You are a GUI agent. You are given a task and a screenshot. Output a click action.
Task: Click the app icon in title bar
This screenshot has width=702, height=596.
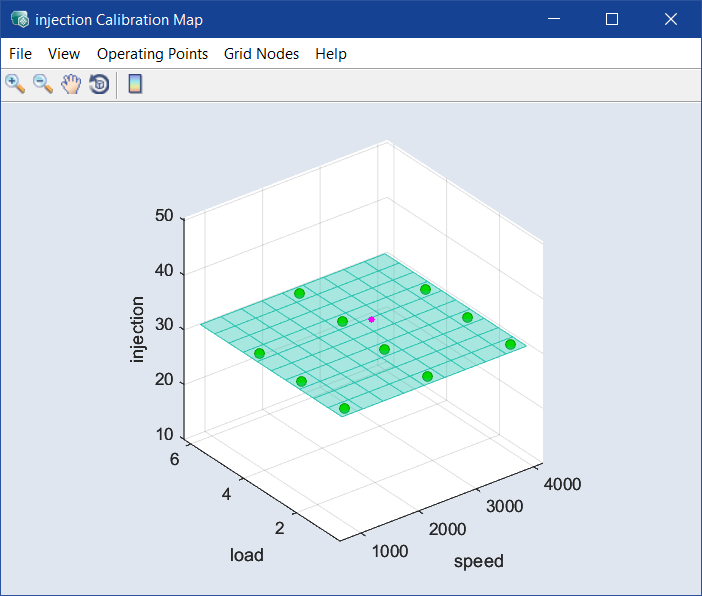point(19,19)
